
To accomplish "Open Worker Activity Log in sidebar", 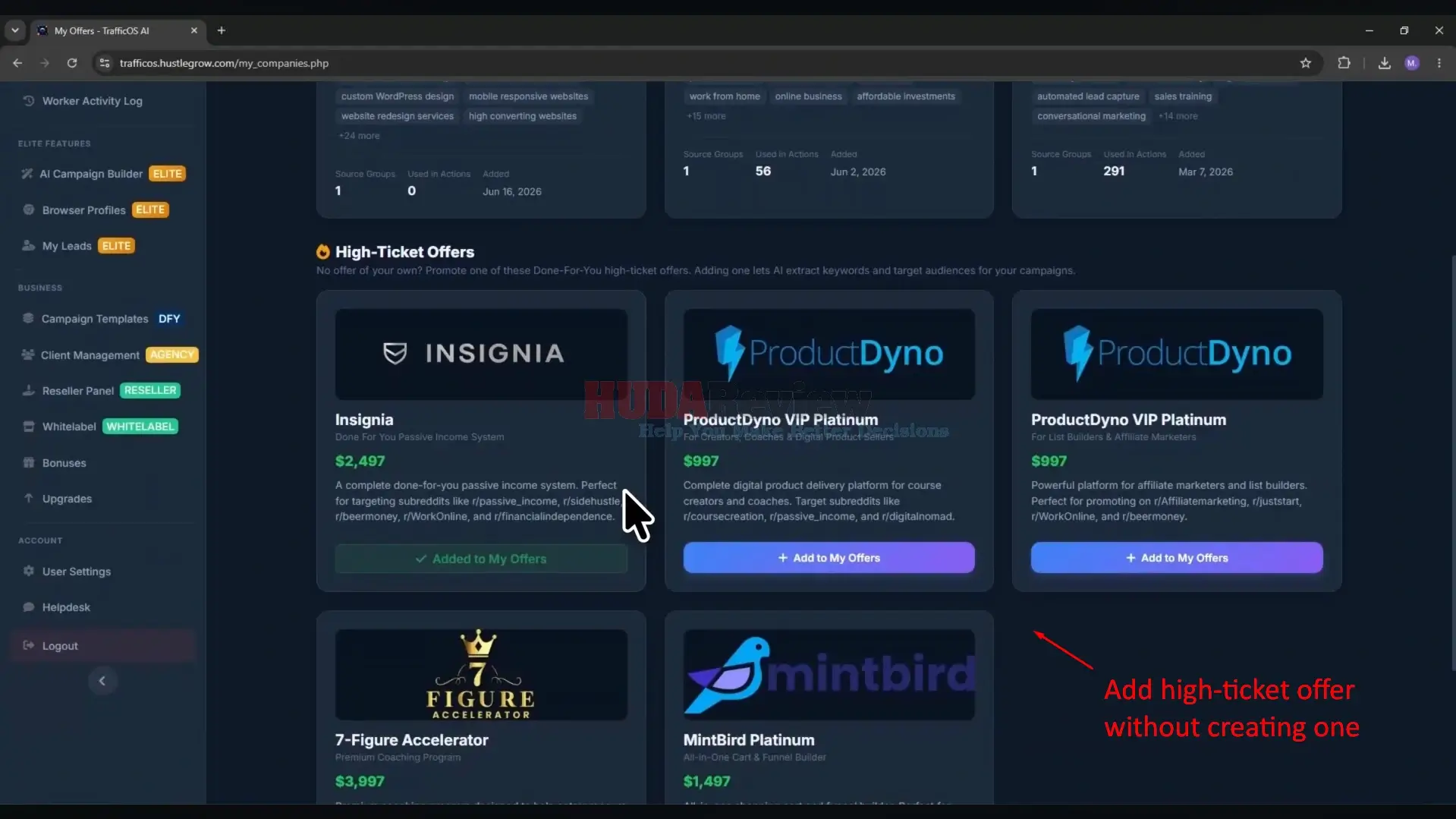I will pos(92,101).
